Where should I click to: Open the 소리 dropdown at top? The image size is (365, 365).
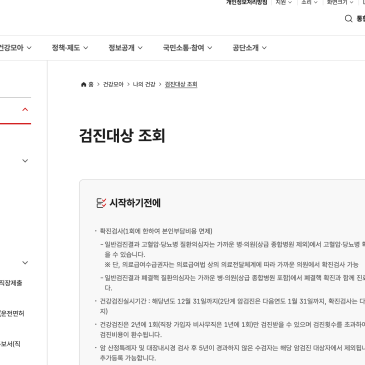click(x=309, y=2)
